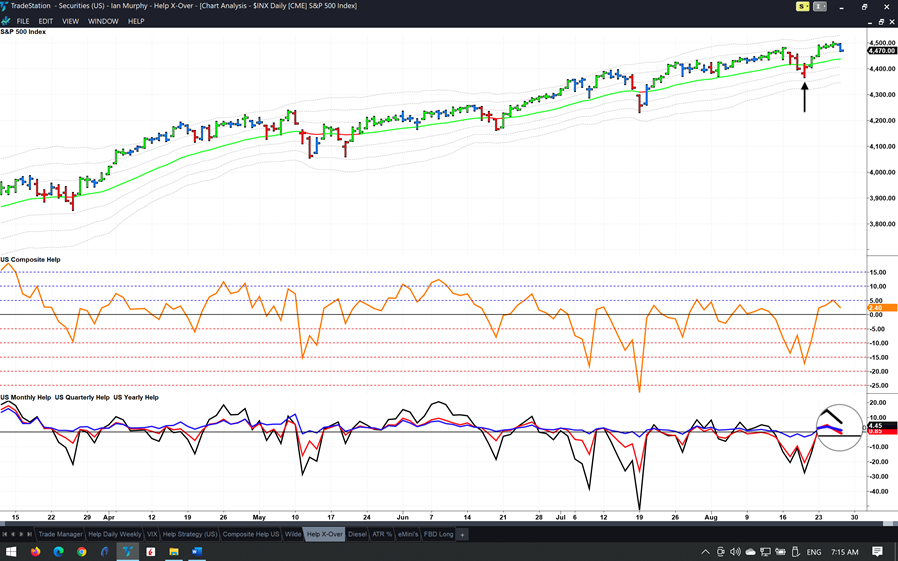Open the HELP menu
Screen dimensions: 898x561
(136, 21)
